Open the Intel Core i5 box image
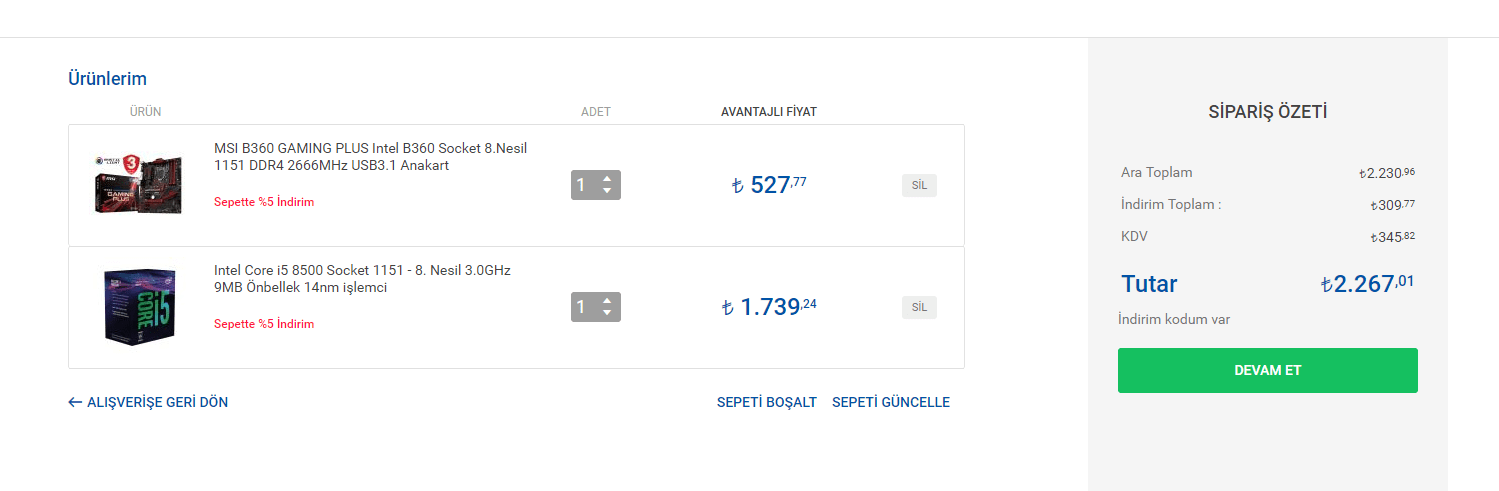1499x491 pixels. pos(139,307)
